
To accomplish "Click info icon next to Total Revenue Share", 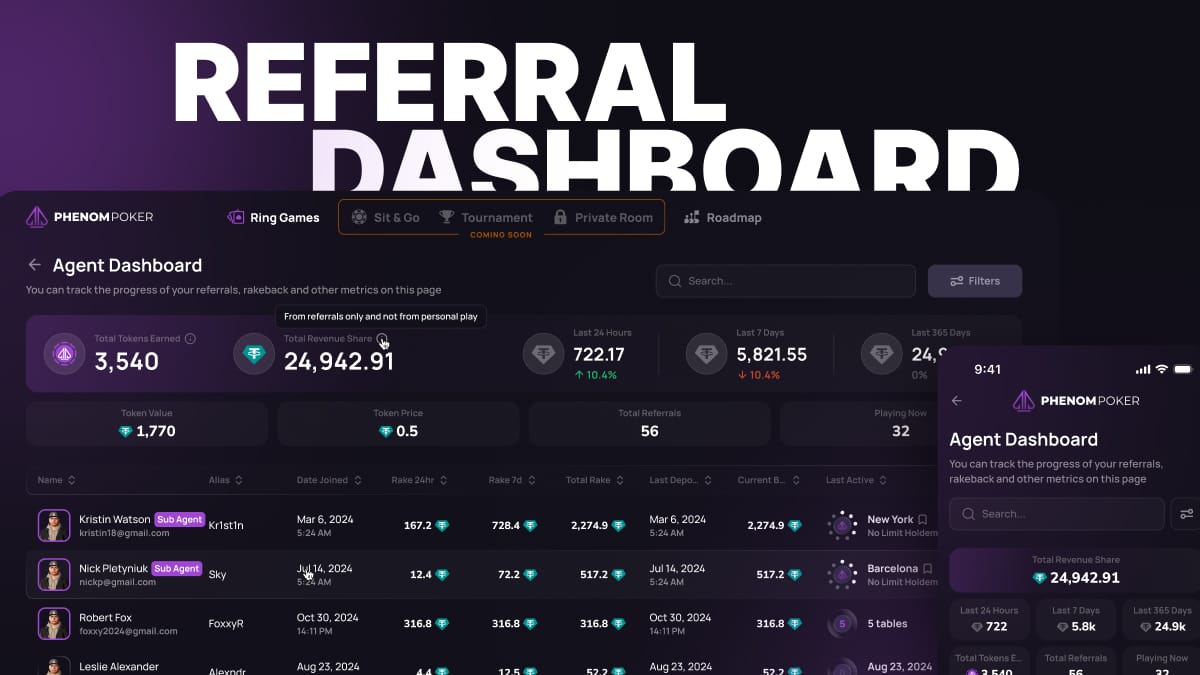I will tap(383, 339).
